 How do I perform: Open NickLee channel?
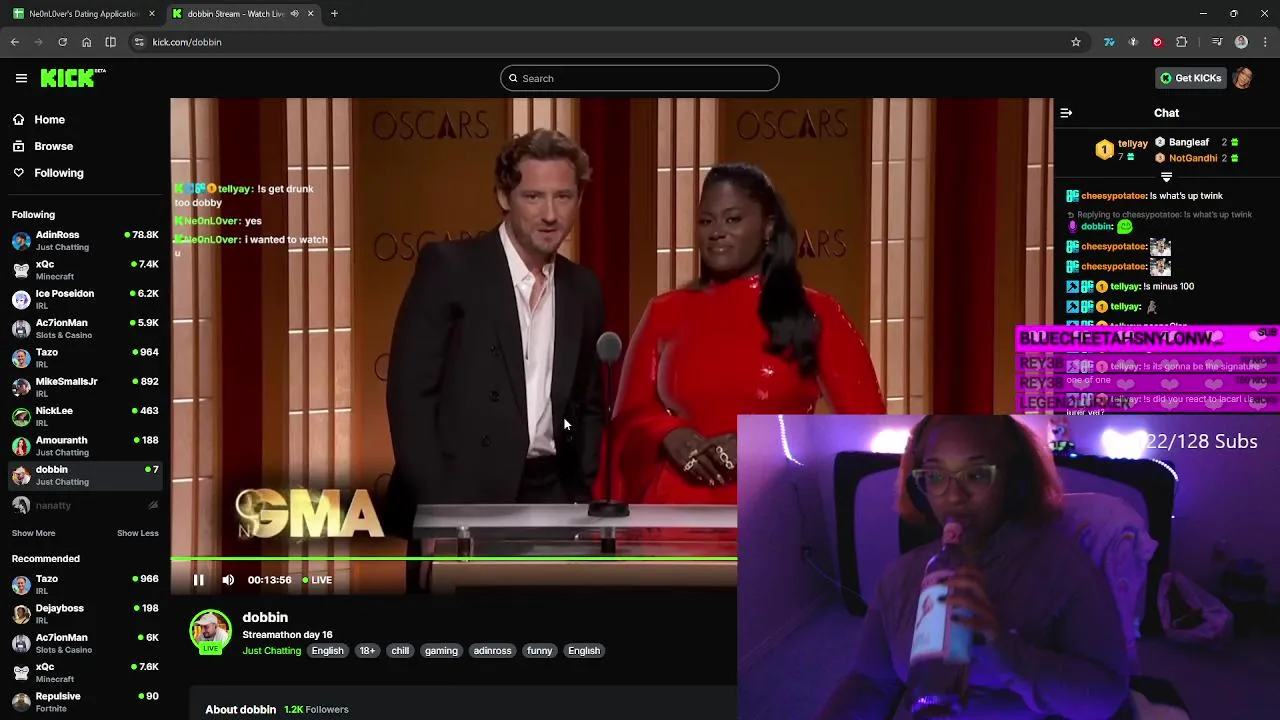pos(85,416)
